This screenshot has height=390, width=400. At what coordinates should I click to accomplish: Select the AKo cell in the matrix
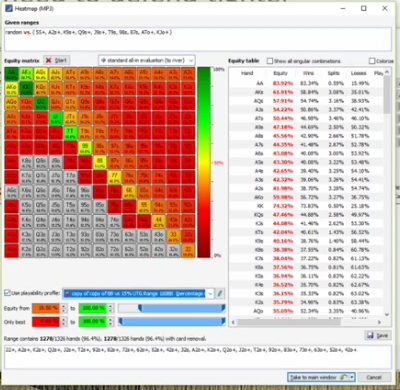(x=11, y=89)
